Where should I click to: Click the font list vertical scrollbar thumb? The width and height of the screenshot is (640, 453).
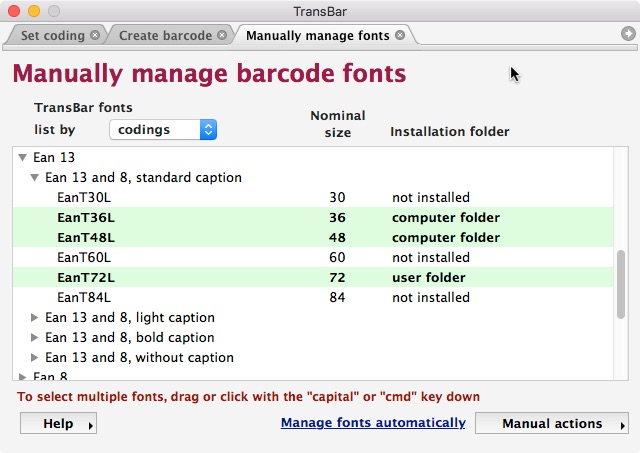[621, 284]
